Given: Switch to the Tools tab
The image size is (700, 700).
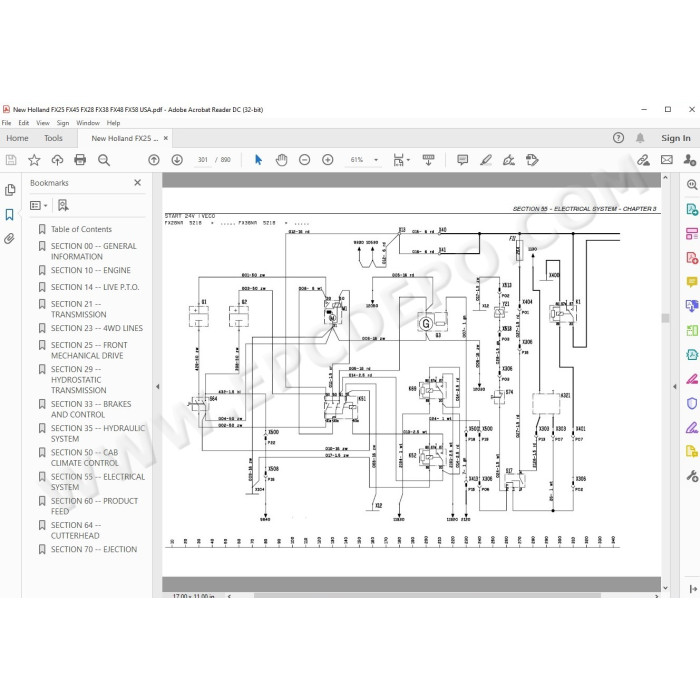Looking at the screenshot, I should click(54, 138).
